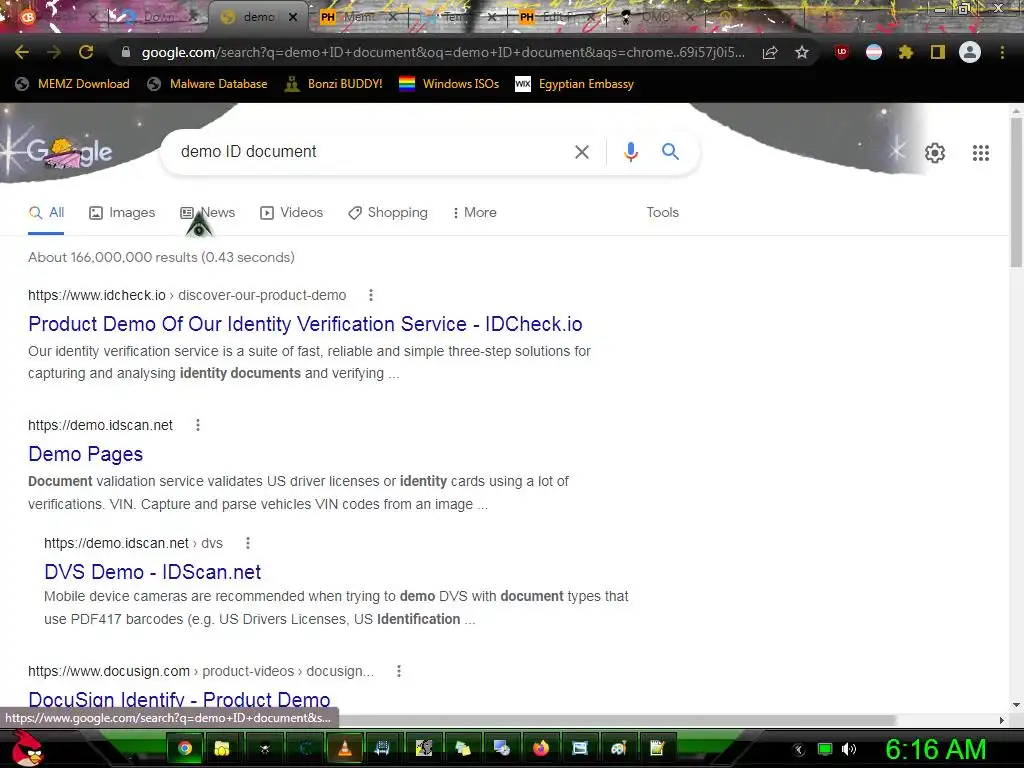This screenshot has width=1024, height=768.
Task: Open a new browser tab with plus
Action: click(x=827, y=17)
